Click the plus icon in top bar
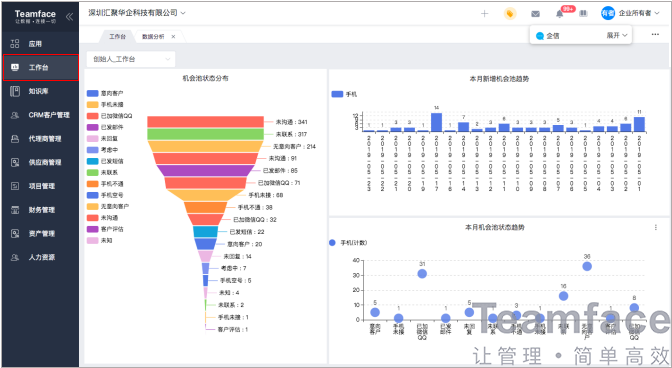 [484, 14]
